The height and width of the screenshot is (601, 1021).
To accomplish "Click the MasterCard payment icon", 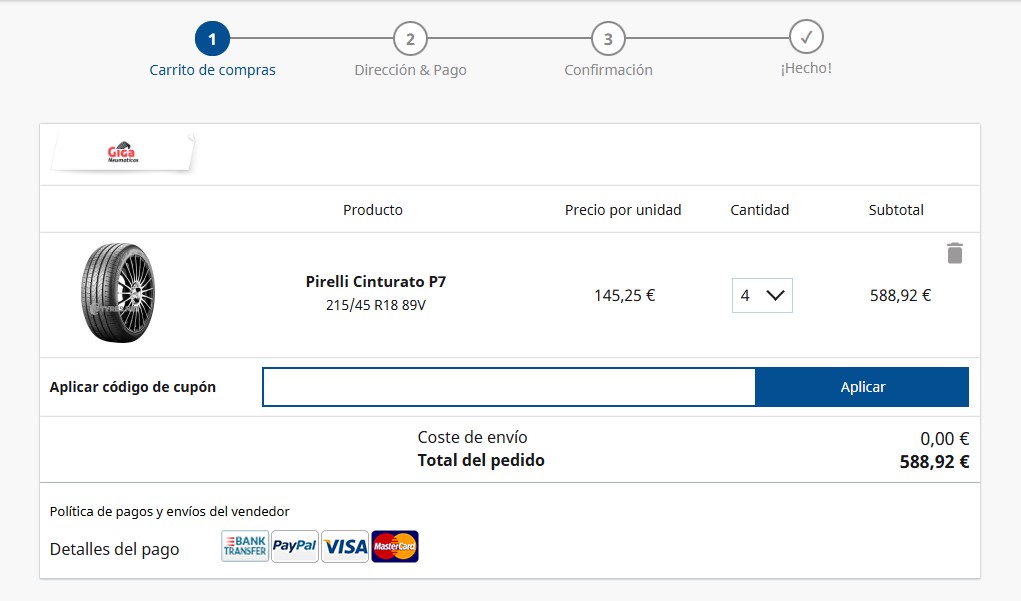I will click(395, 546).
